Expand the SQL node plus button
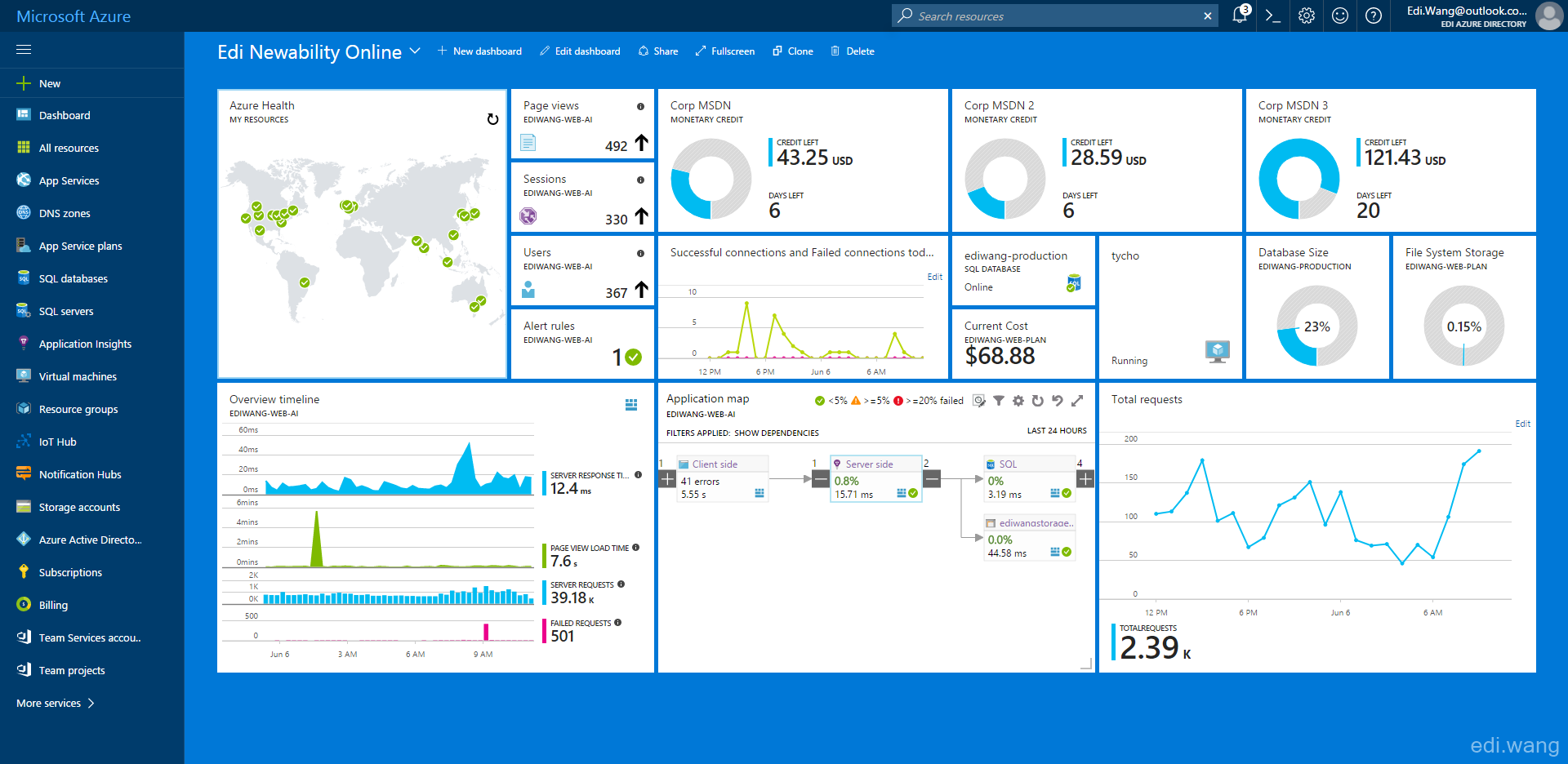This screenshot has width=1568, height=764. [x=1085, y=479]
